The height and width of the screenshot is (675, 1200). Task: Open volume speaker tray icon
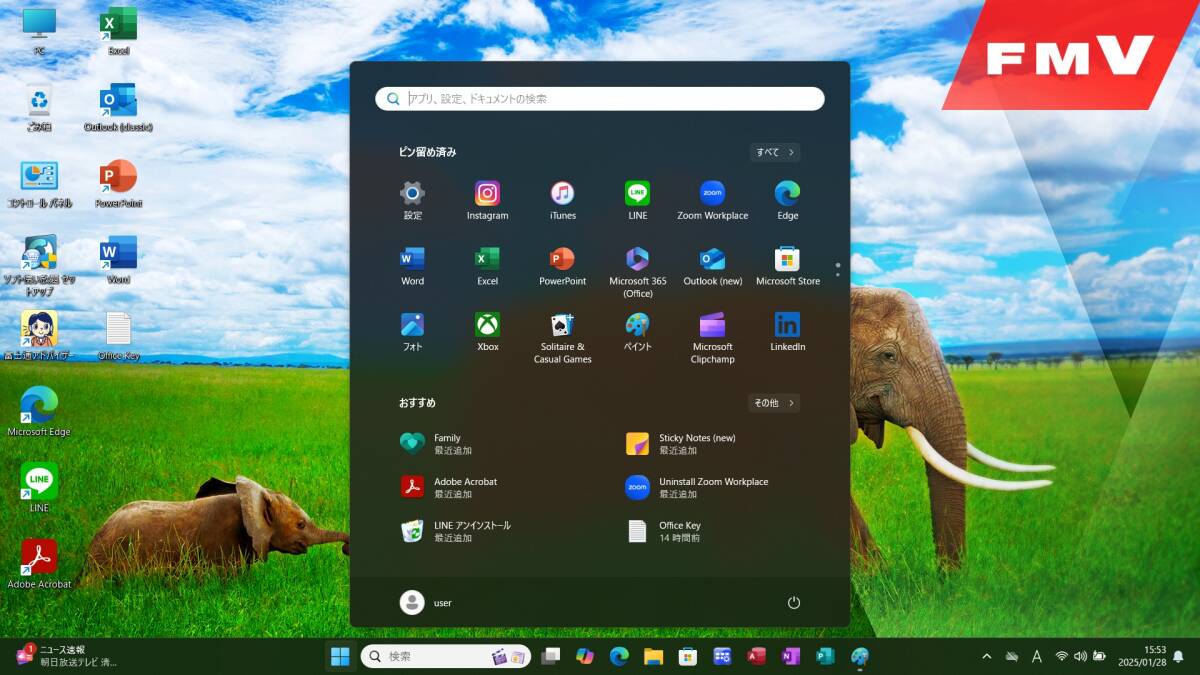(x=1080, y=656)
